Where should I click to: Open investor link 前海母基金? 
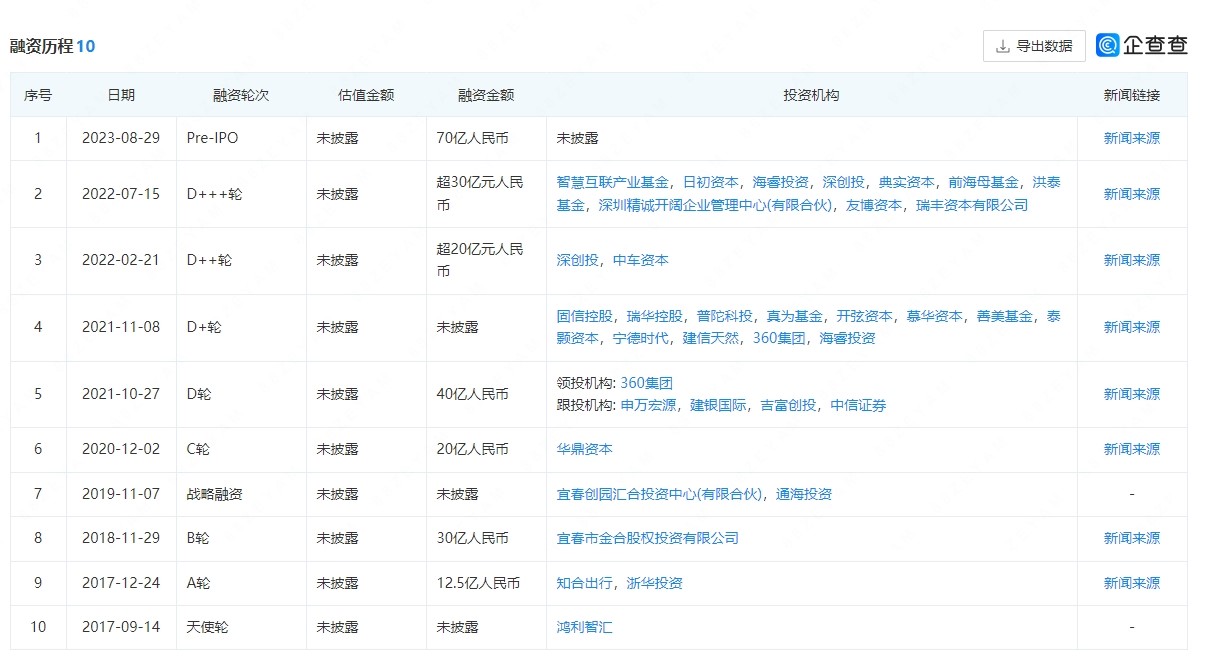click(x=984, y=182)
